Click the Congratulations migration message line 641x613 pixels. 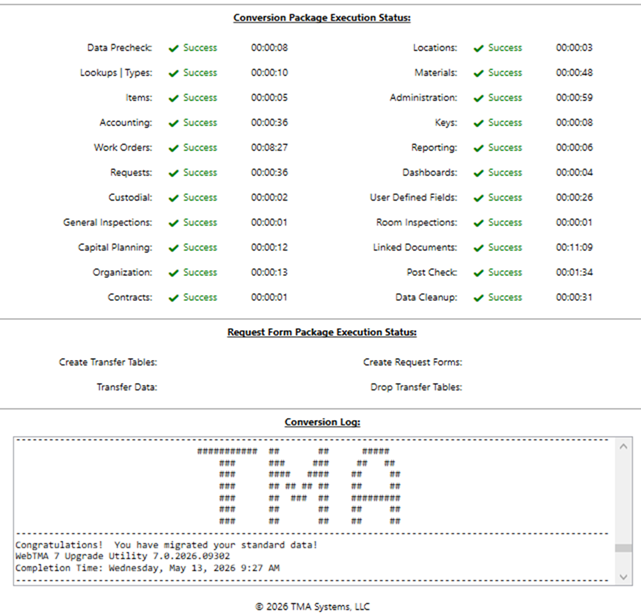(x=166, y=545)
